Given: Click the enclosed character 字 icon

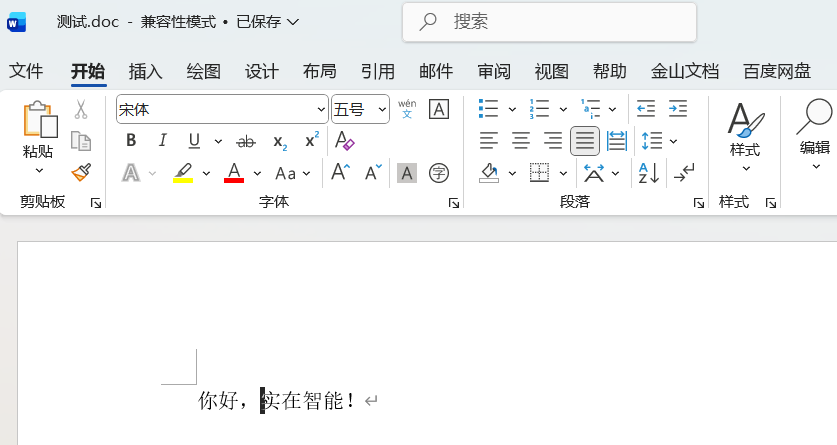Looking at the screenshot, I should 438,173.
